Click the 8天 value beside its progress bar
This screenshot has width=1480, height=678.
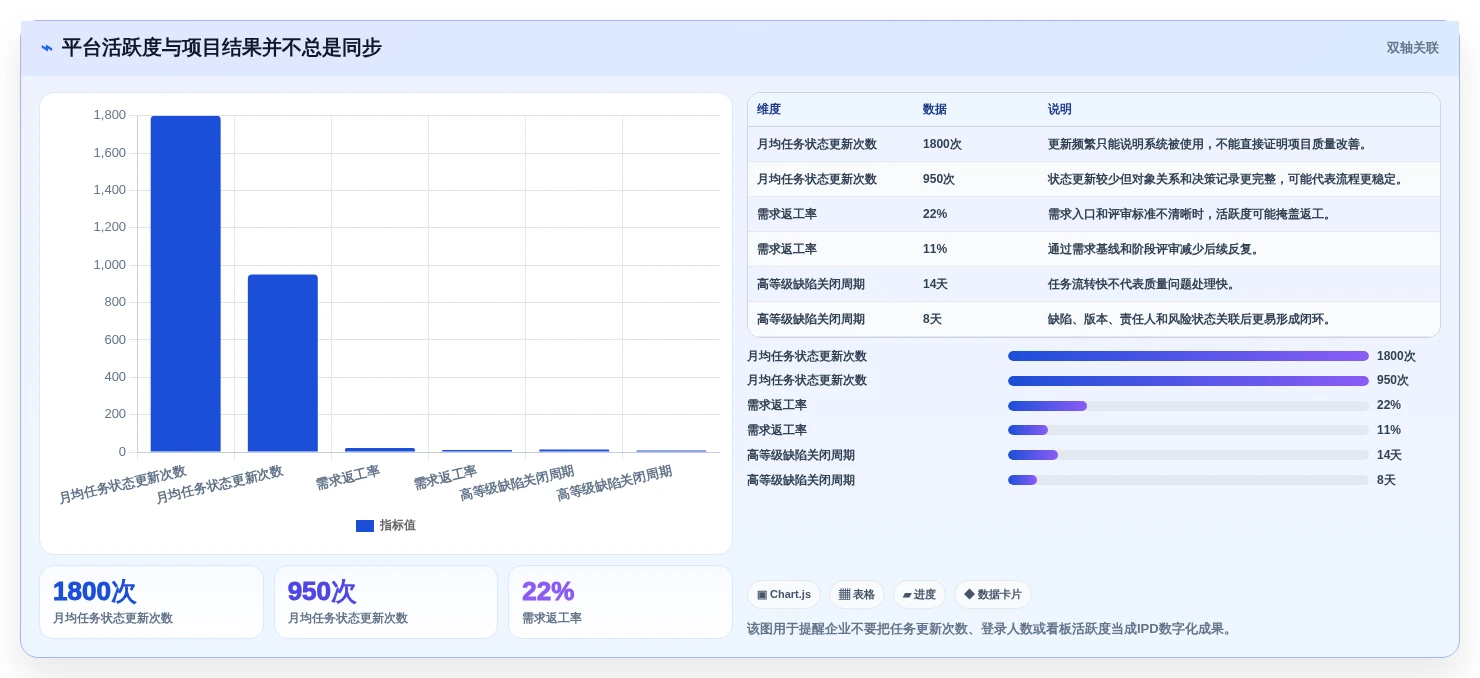(1386, 480)
